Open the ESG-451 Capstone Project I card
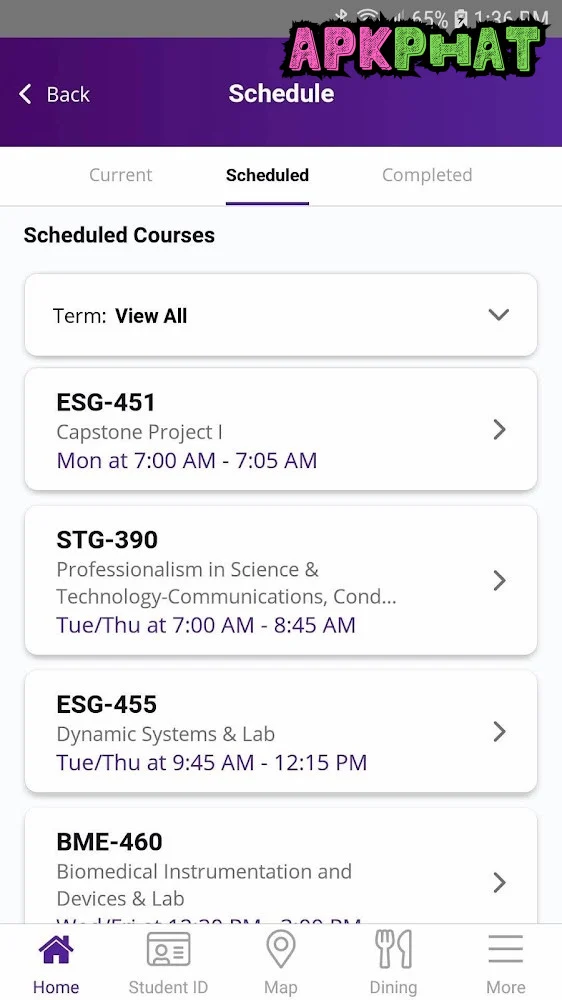562x1000 pixels. (281, 430)
